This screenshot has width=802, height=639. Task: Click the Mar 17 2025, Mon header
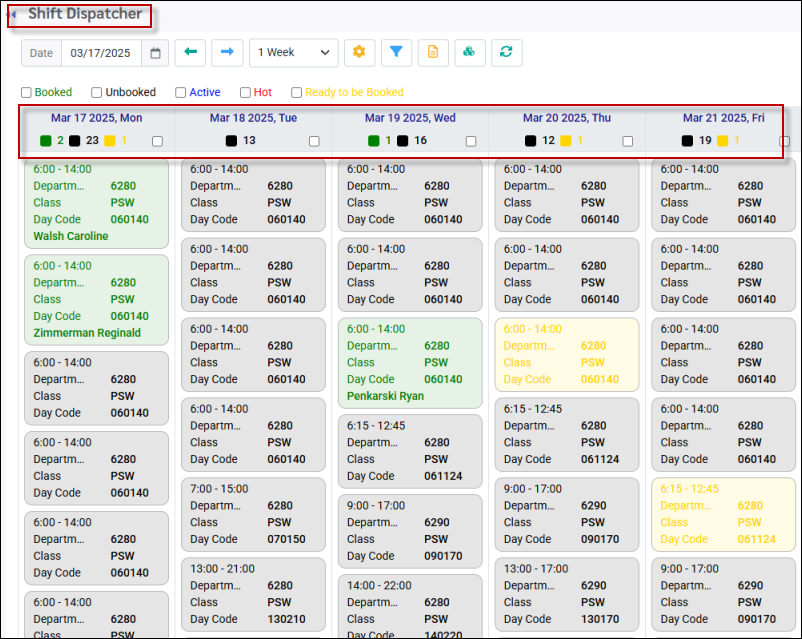[97, 118]
